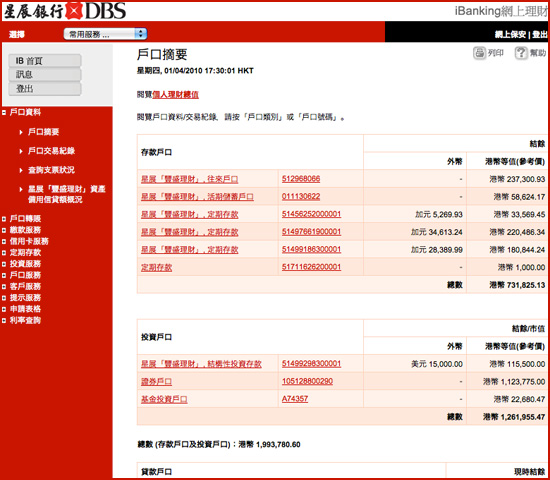
Task: Open the 星展「豐盛理財」往來戶口 link
Action: pos(189,179)
